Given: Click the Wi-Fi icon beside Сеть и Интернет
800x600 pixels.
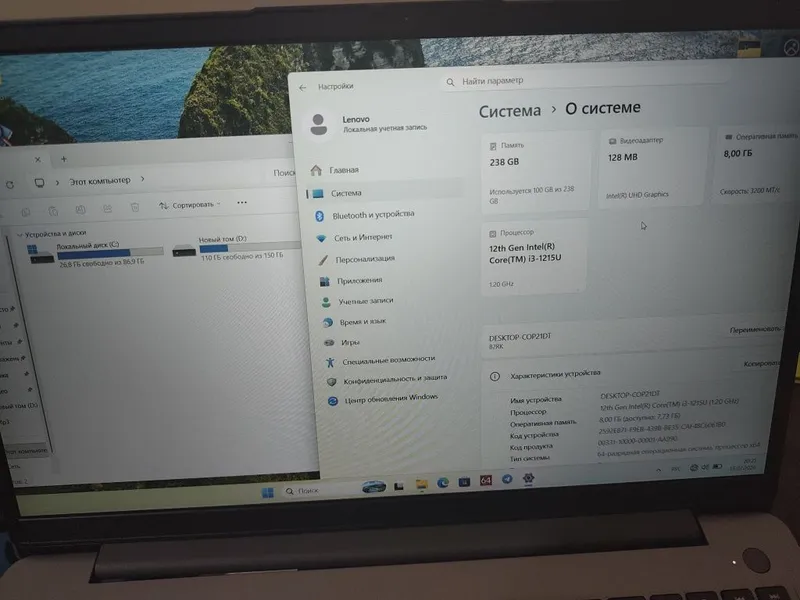Looking at the screenshot, I should (x=321, y=238).
